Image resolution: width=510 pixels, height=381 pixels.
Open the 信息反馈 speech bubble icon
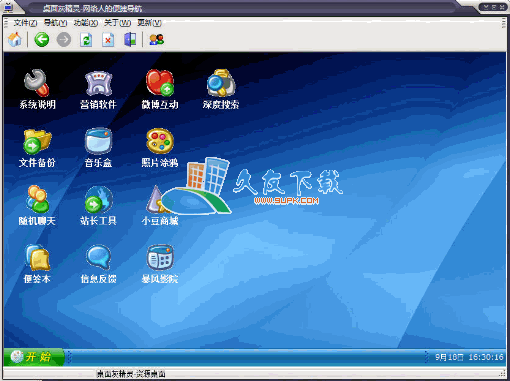coord(98,257)
